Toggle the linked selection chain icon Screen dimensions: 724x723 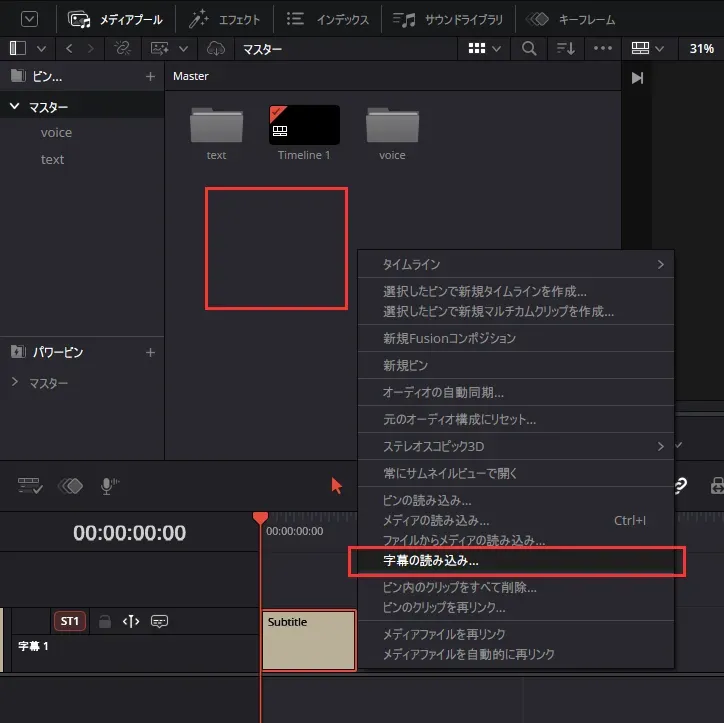[681, 486]
